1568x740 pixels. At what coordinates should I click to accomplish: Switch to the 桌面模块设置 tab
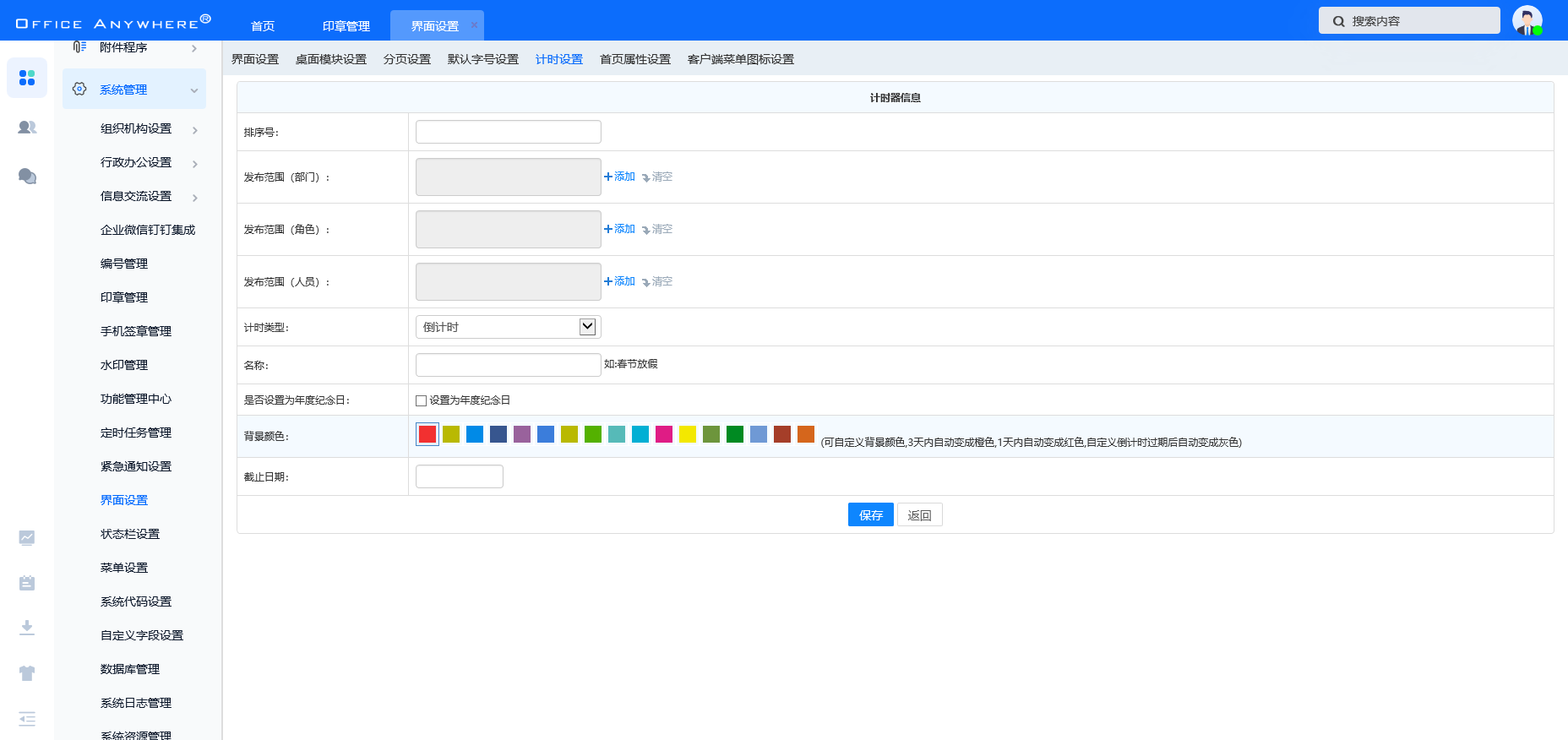point(331,59)
